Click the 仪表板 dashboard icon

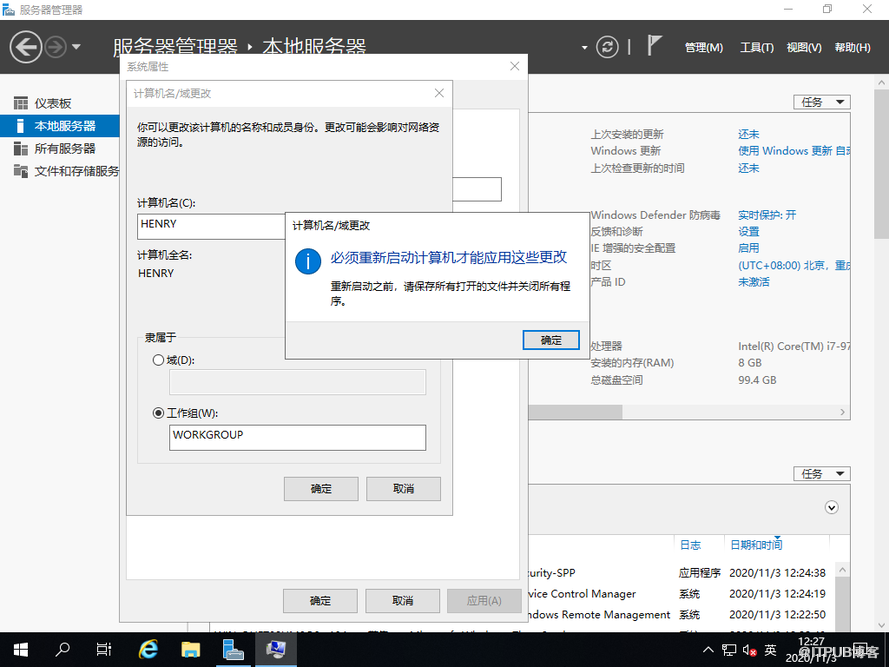point(21,103)
